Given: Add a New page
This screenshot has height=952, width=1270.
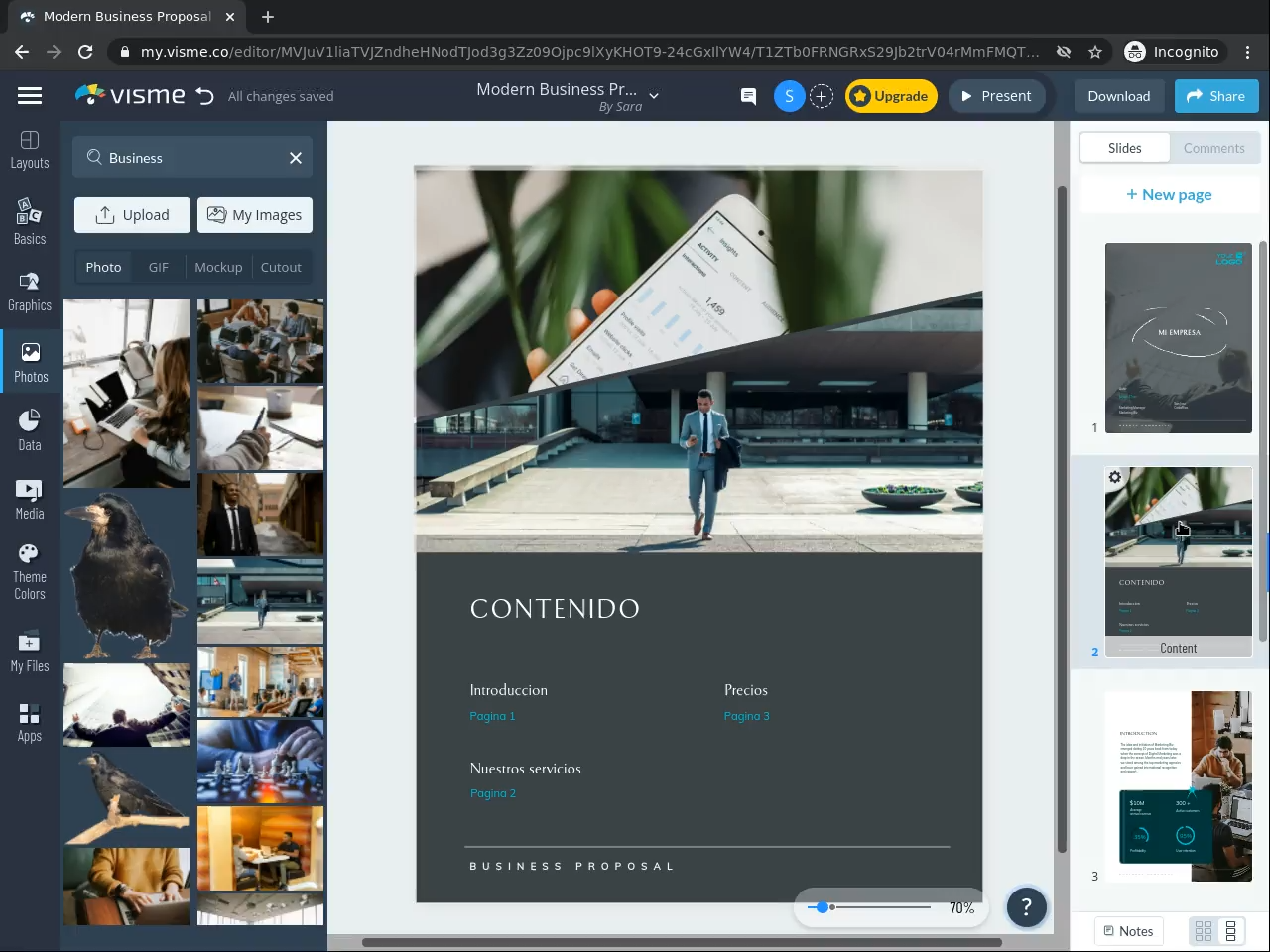Looking at the screenshot, I should pyautogui.click(x=1169, y=194).
